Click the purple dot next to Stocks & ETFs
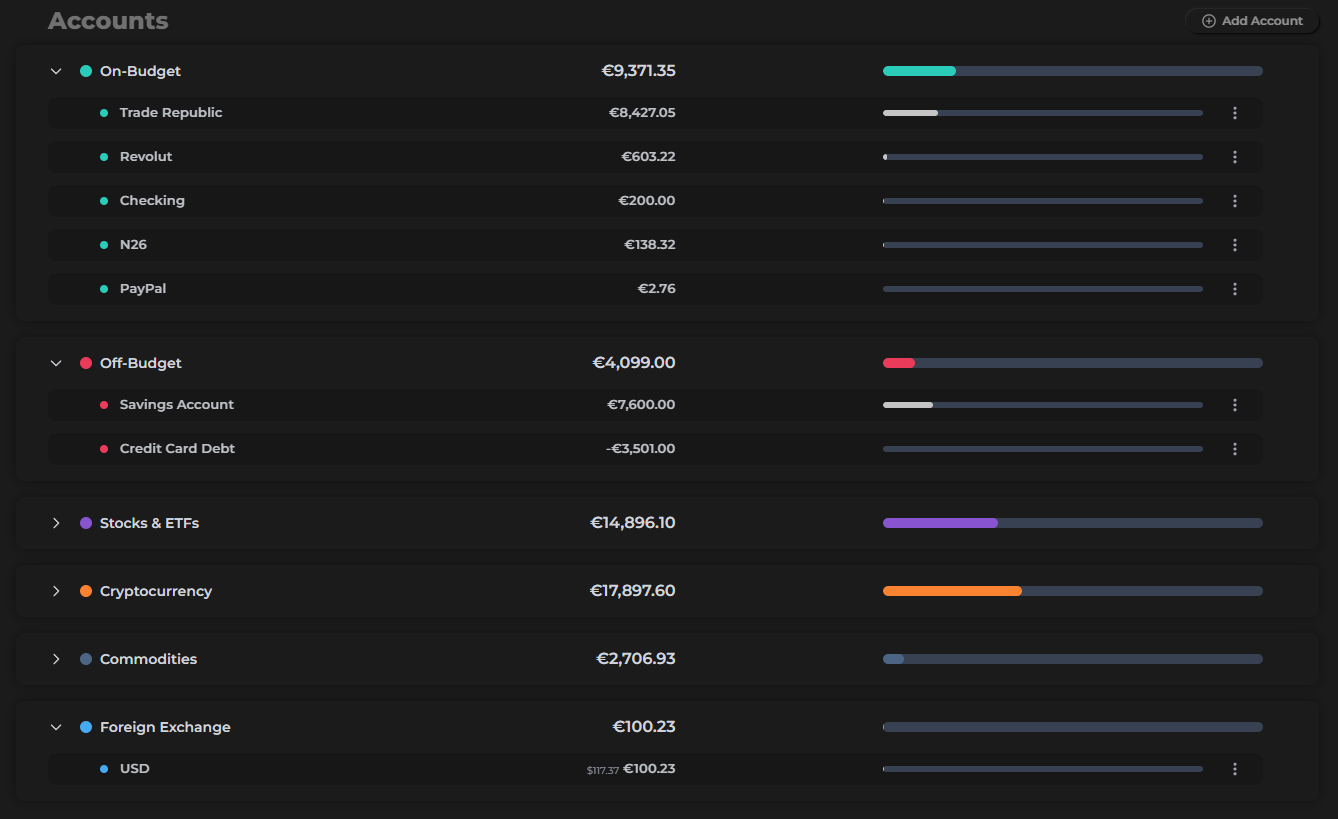 pyautogui.click(x=85, y=523)
